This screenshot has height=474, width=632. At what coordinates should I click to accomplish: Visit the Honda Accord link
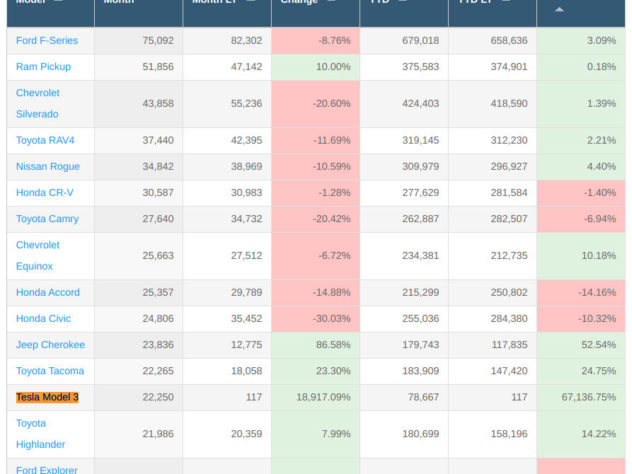click(x=48, y=292)
